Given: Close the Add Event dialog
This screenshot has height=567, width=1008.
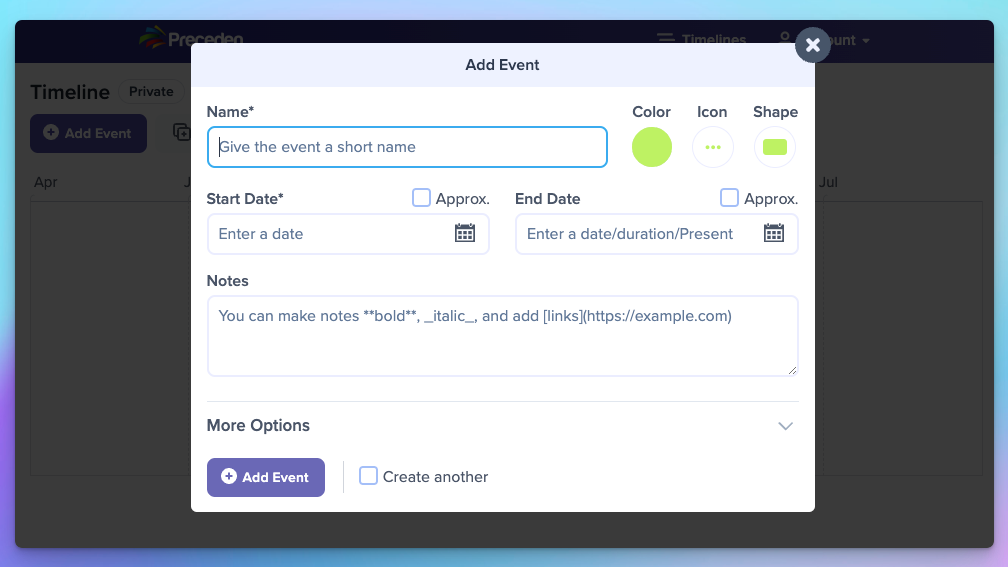Looking at the screenshot, I should coord(813,45).
